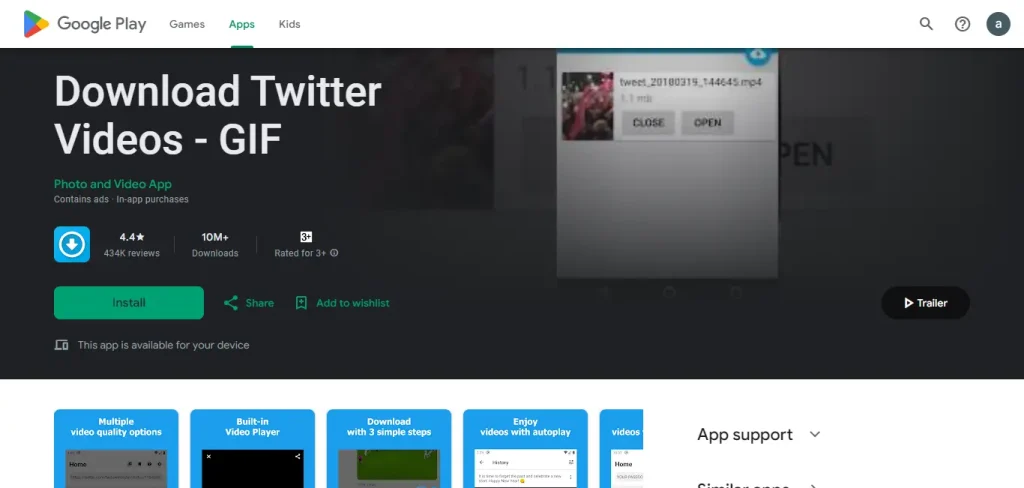The height and width of the screenshot is (488, 1024).
Task: Click the 3+ content rating badge
Action: point(306,236)
